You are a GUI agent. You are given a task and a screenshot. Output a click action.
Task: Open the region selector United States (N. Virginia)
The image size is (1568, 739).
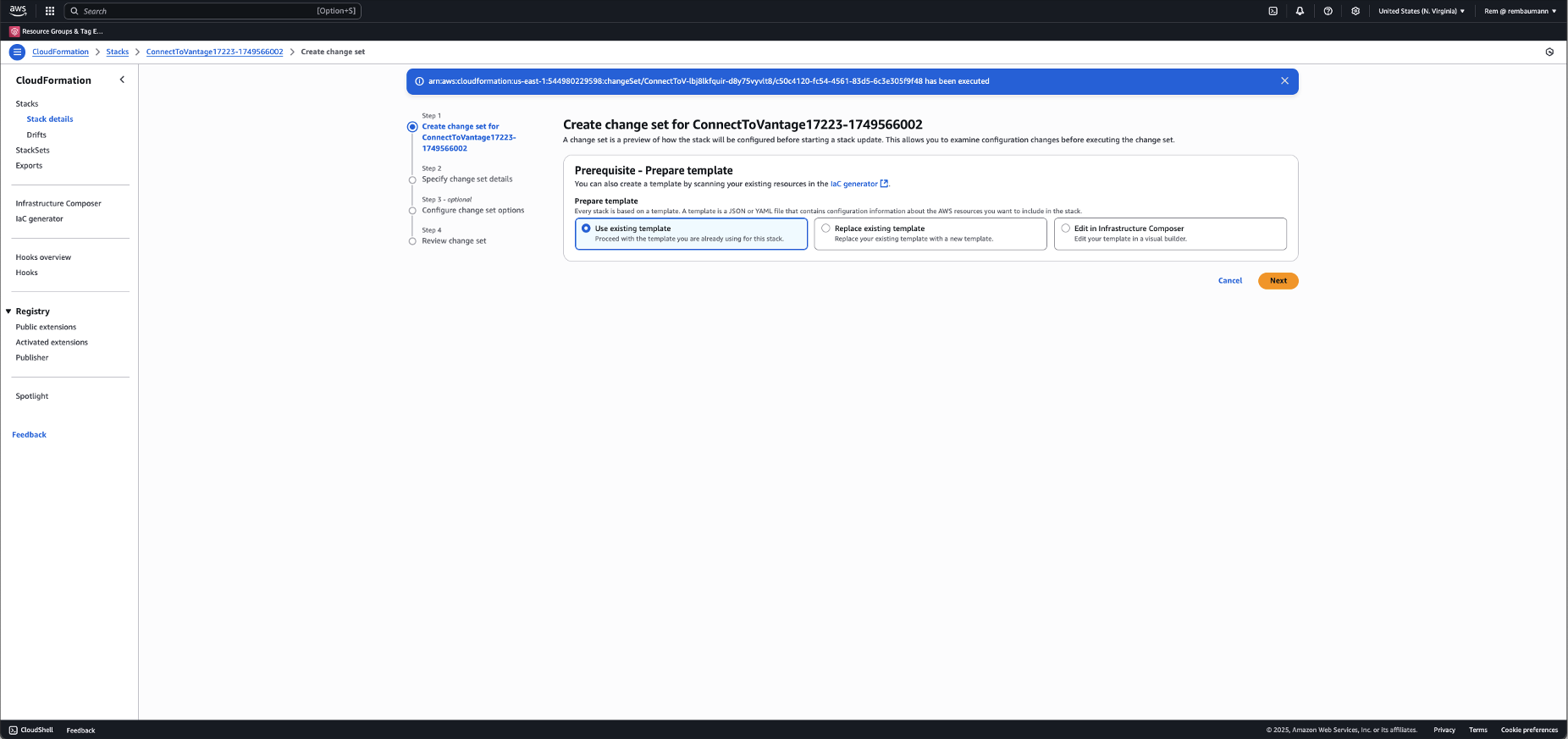pos(1422,11)
